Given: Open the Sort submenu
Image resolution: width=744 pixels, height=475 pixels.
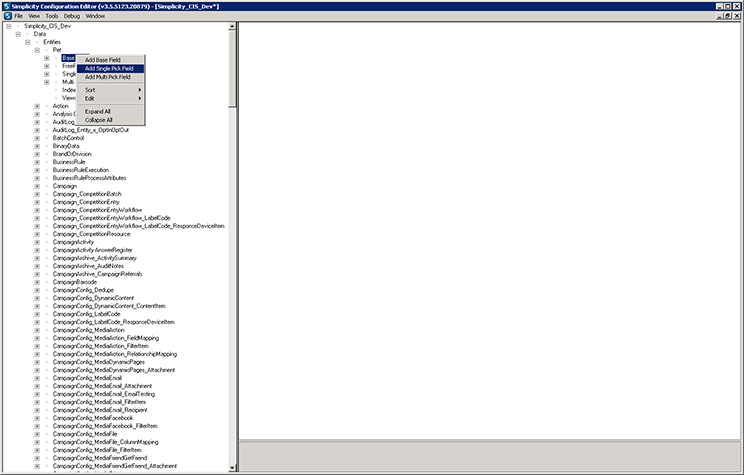Looking at the screenshot, I should point(111,90).
